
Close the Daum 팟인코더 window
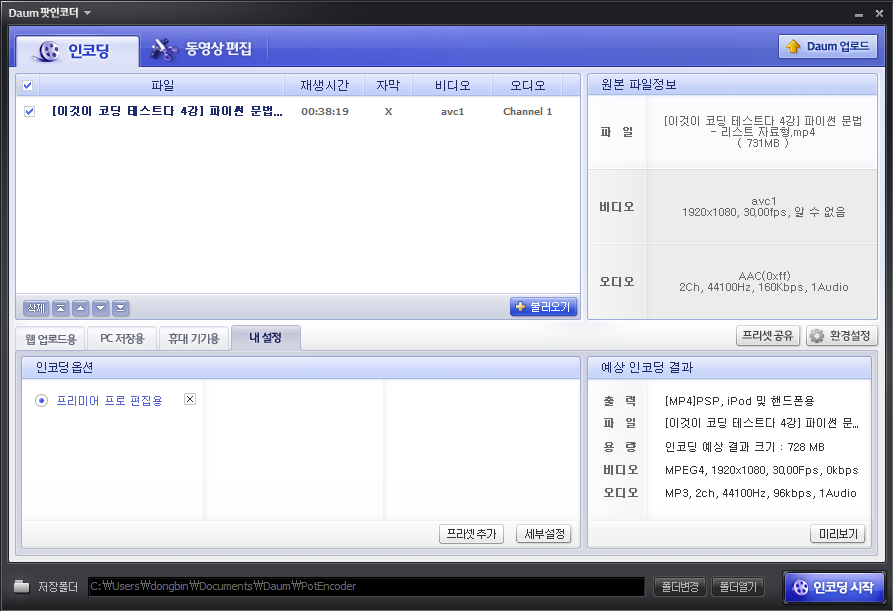pyautogui.click(x=879, y=13)
